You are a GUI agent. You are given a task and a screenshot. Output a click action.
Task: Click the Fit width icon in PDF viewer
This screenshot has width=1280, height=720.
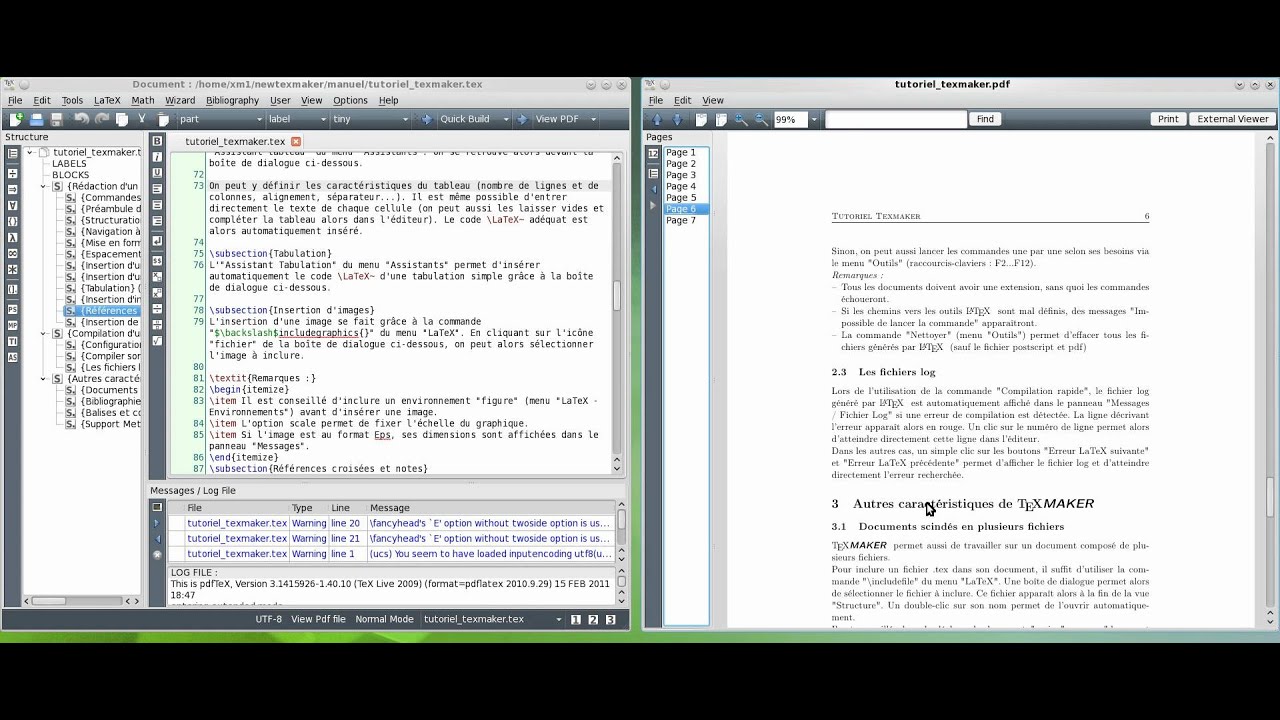click(701, 119)
